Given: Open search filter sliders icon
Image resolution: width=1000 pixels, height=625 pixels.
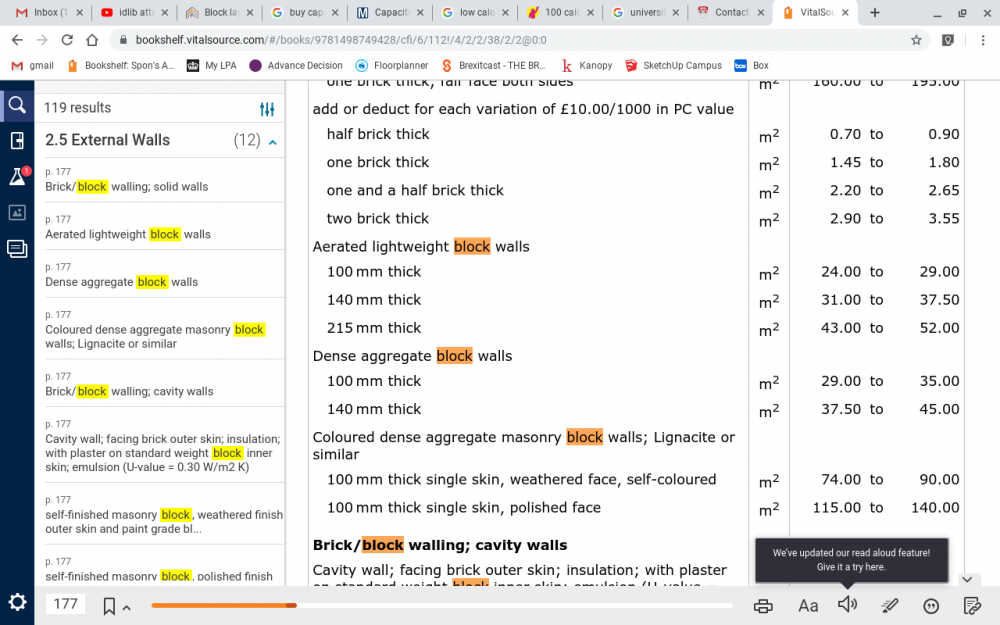Looking at the screenshot, I should (x=267, y=109).
